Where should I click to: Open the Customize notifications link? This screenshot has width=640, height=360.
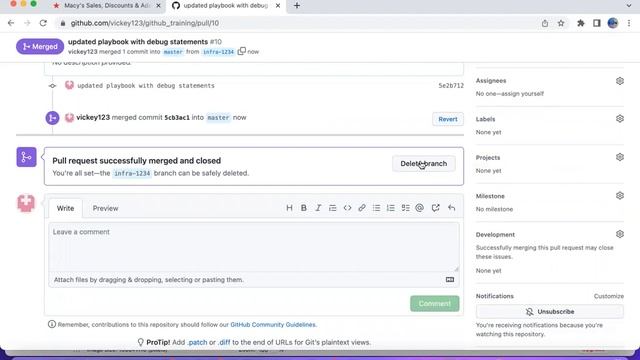click(x=609, y=296)
